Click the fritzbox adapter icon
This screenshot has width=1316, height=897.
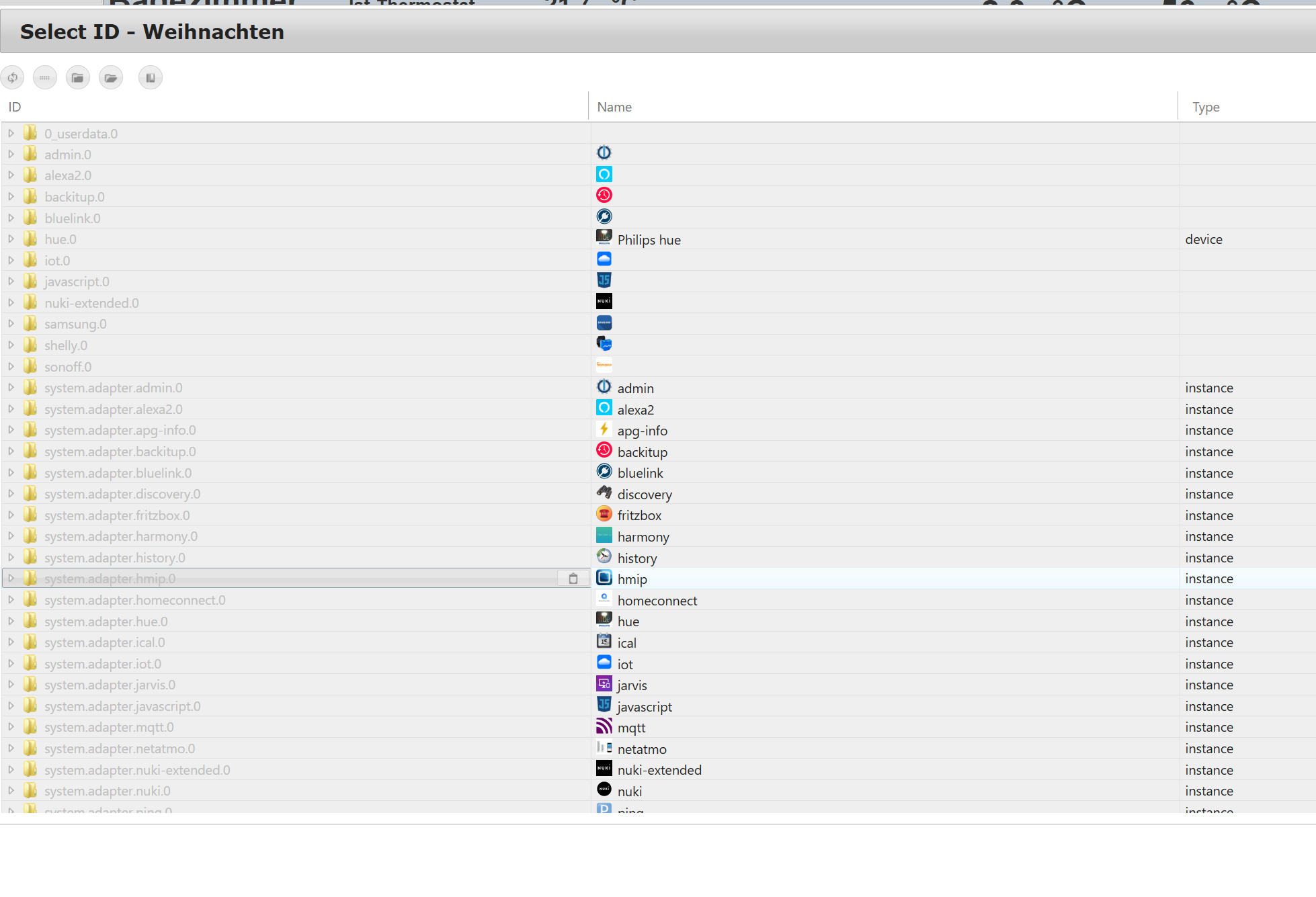[x=604, y=515]
